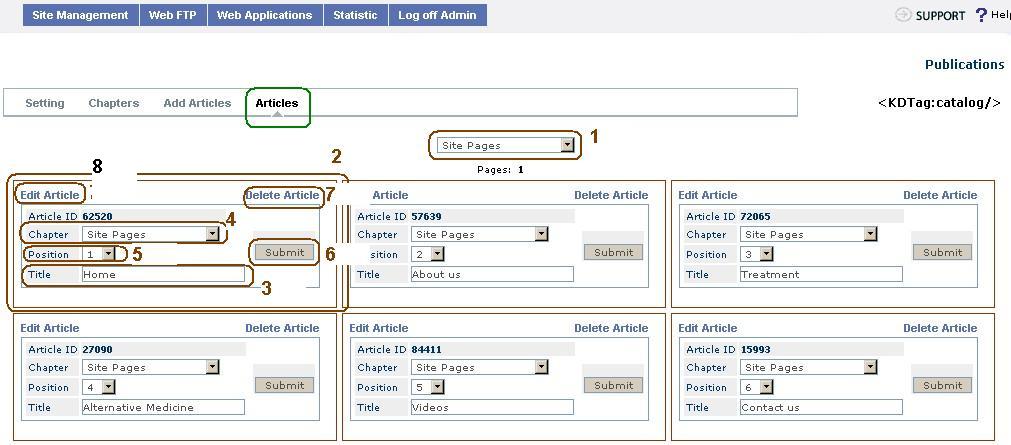Open the Site Management menu
This screenshot has height=445, width=1011.
pyautogui.click(x=80, y=15)
